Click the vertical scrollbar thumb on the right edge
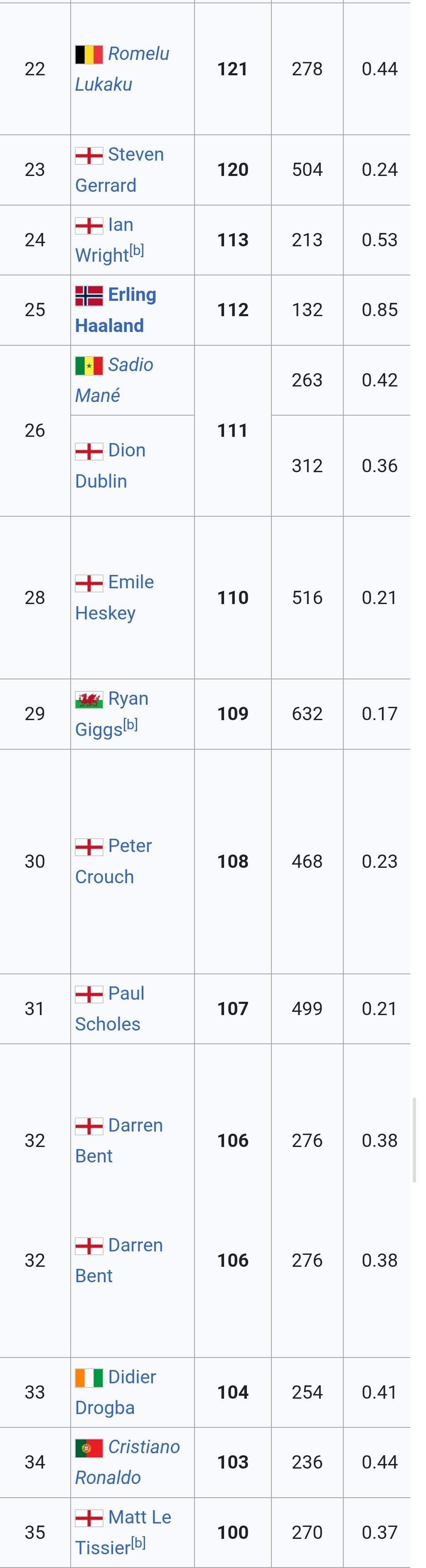 [414, 1139]
